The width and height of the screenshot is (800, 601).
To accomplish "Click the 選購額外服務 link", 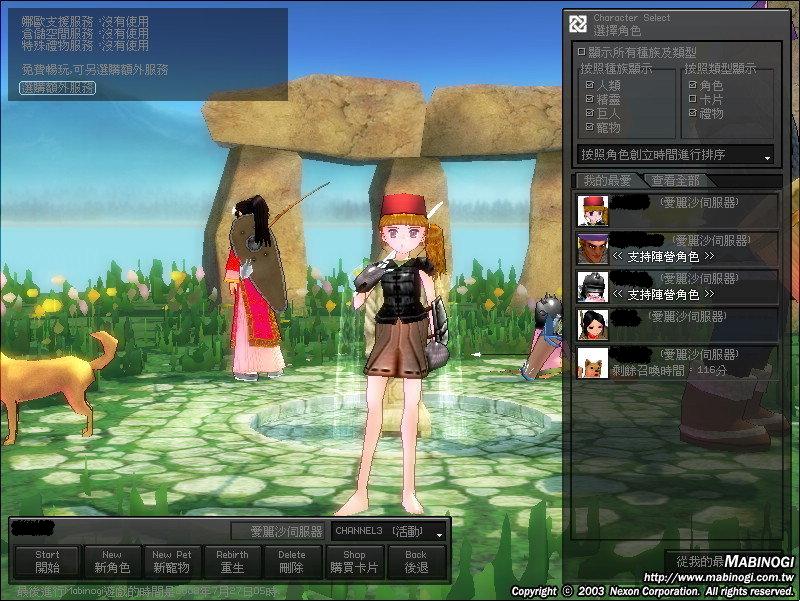I will pyautogui.click(x=58, y=88).
